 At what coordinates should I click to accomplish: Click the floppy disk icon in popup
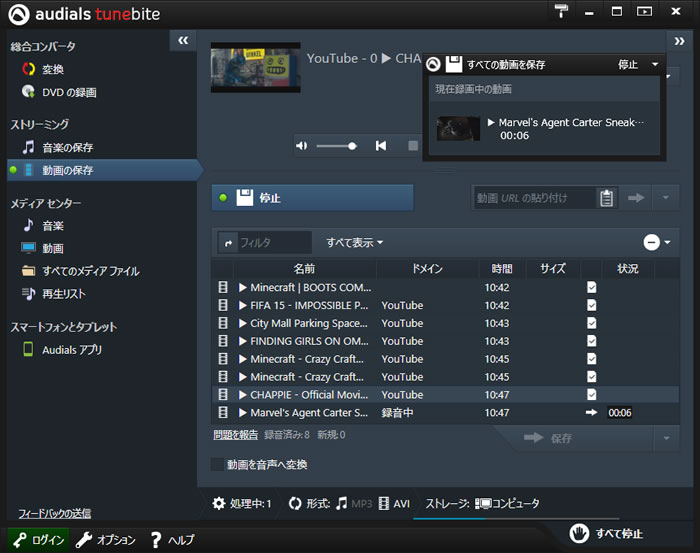454,64
